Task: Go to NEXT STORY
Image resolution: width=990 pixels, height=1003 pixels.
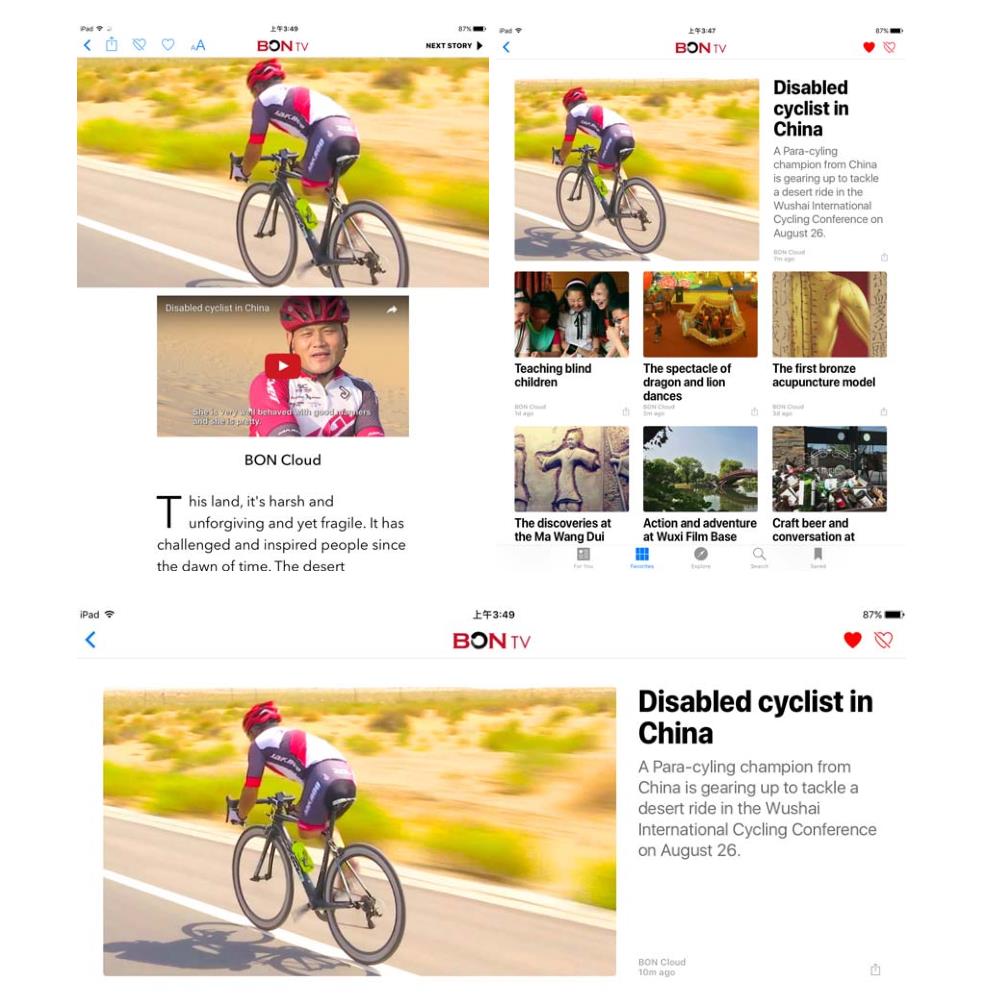Action: point(454,45)
